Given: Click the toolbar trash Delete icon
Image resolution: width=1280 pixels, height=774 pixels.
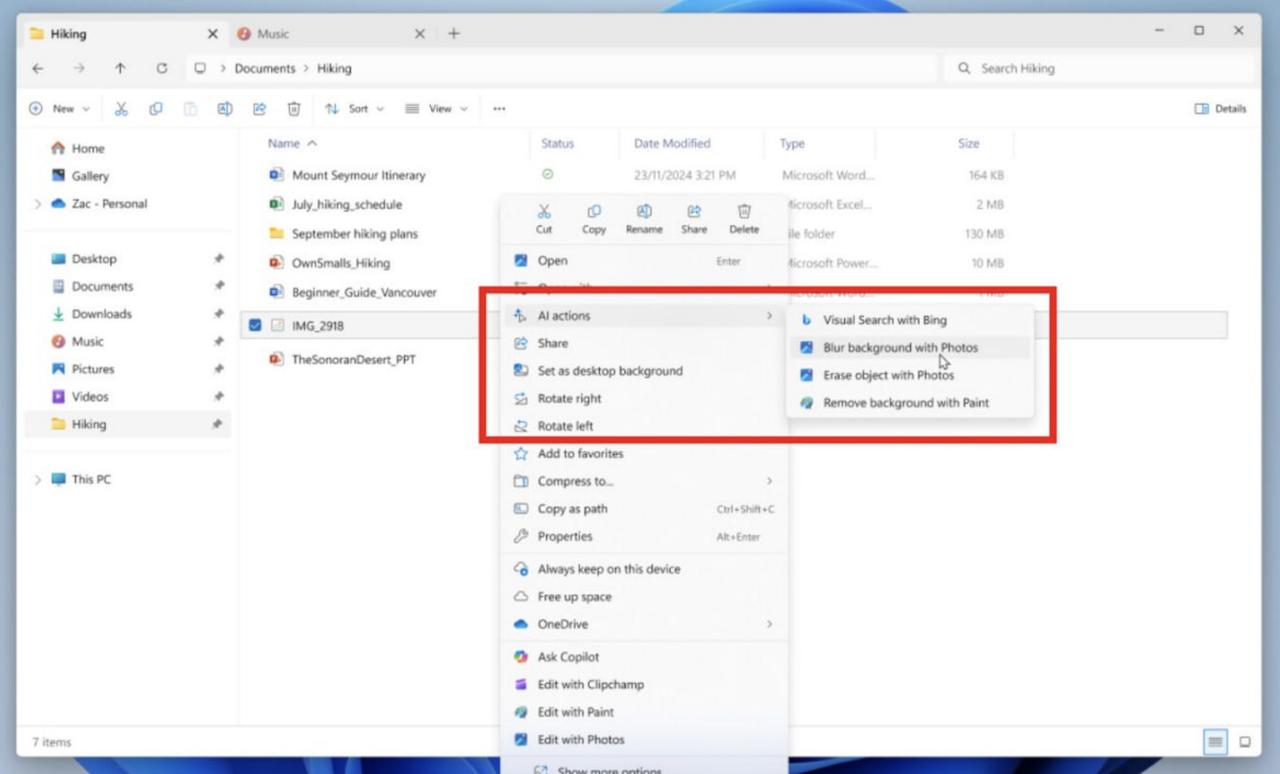Looking at the screenshot, I should click(x=294, y=109).
